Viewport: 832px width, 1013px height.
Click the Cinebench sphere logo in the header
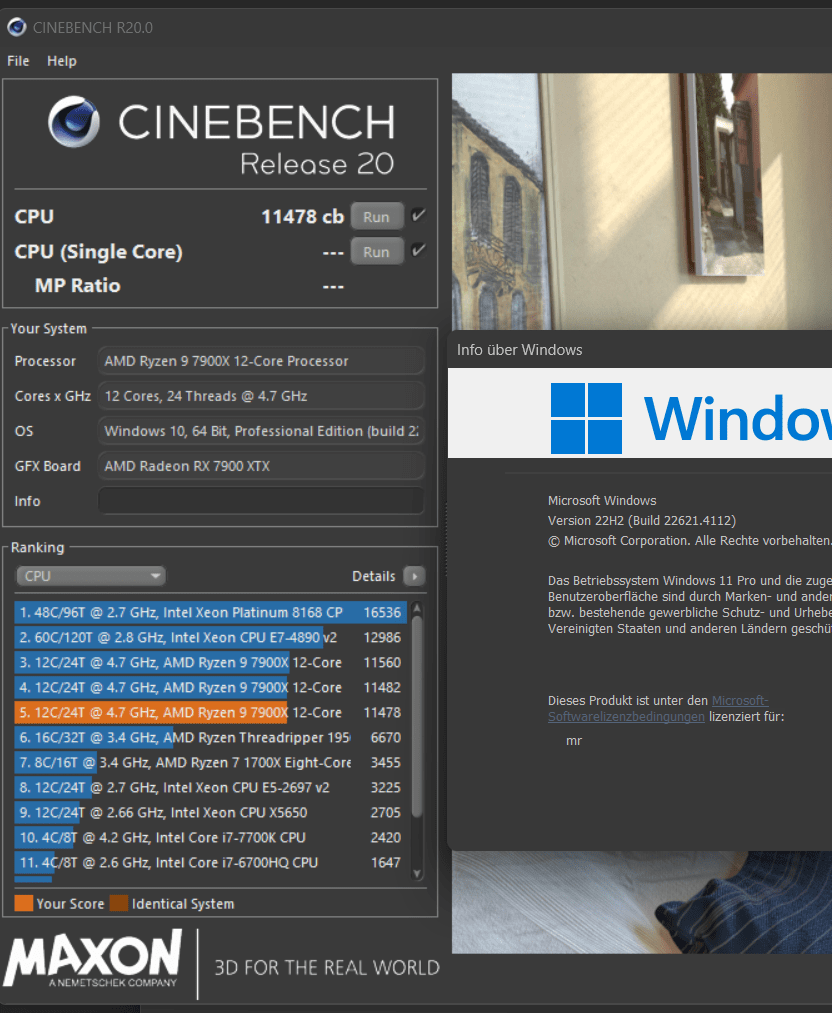tap(74, 121)
